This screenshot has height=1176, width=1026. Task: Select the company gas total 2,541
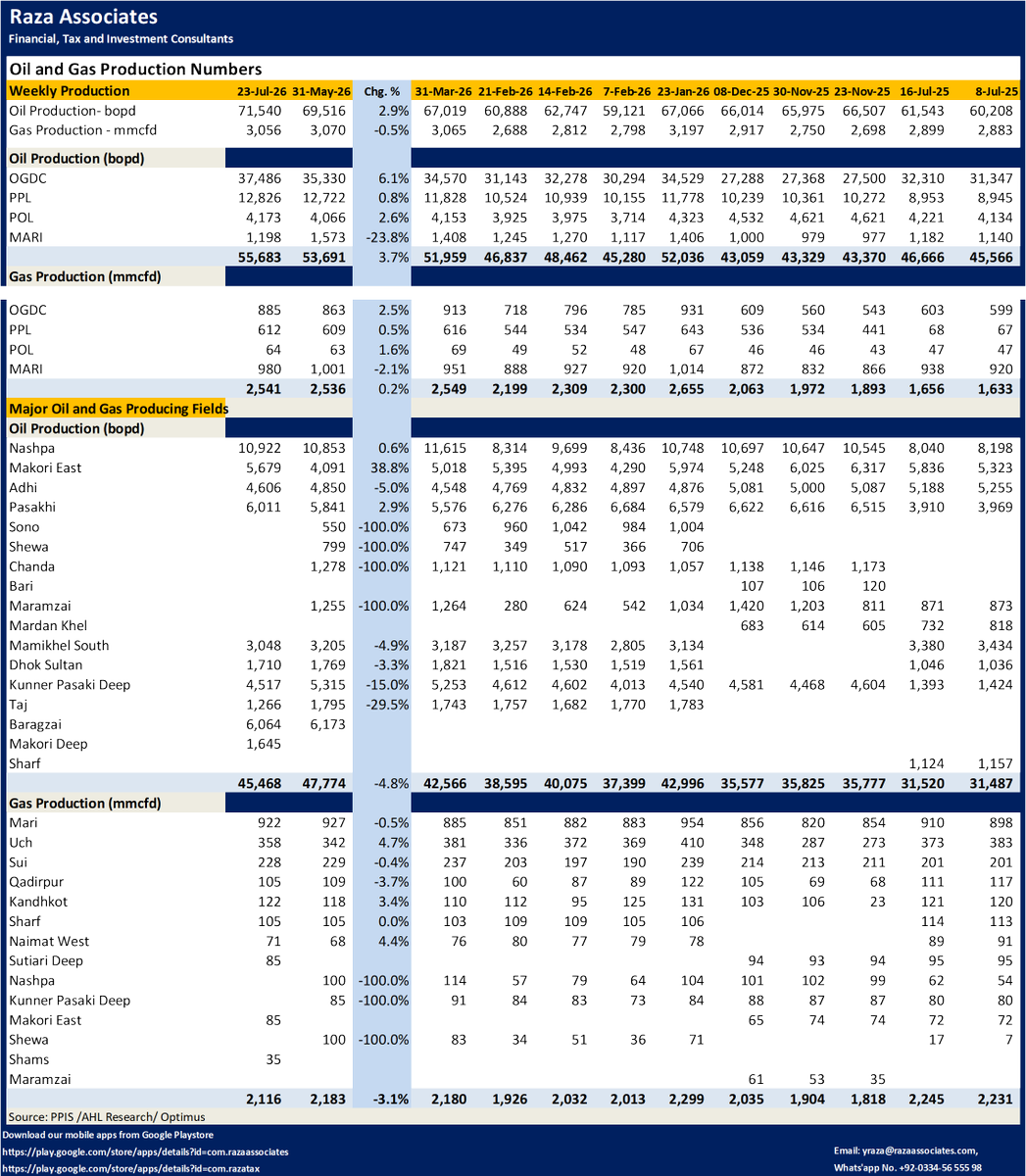(x=264, y=389)
